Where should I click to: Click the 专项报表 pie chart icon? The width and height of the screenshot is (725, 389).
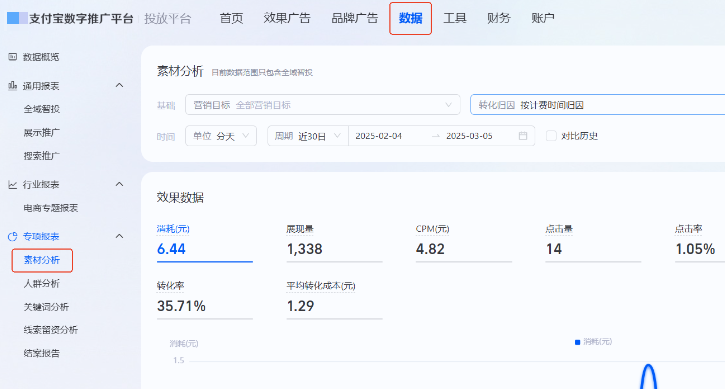[x=12, y=236]
